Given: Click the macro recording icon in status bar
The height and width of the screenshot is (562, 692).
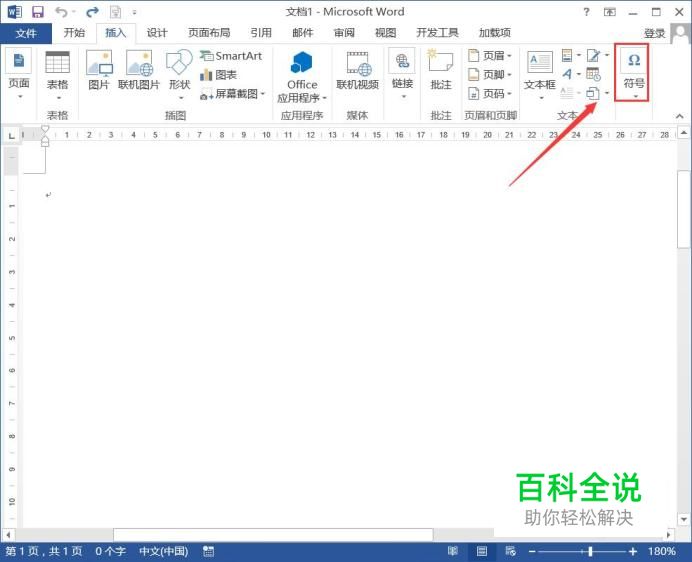Looking at the screenshot, I should pyautogui.click(x=208, y=551).
